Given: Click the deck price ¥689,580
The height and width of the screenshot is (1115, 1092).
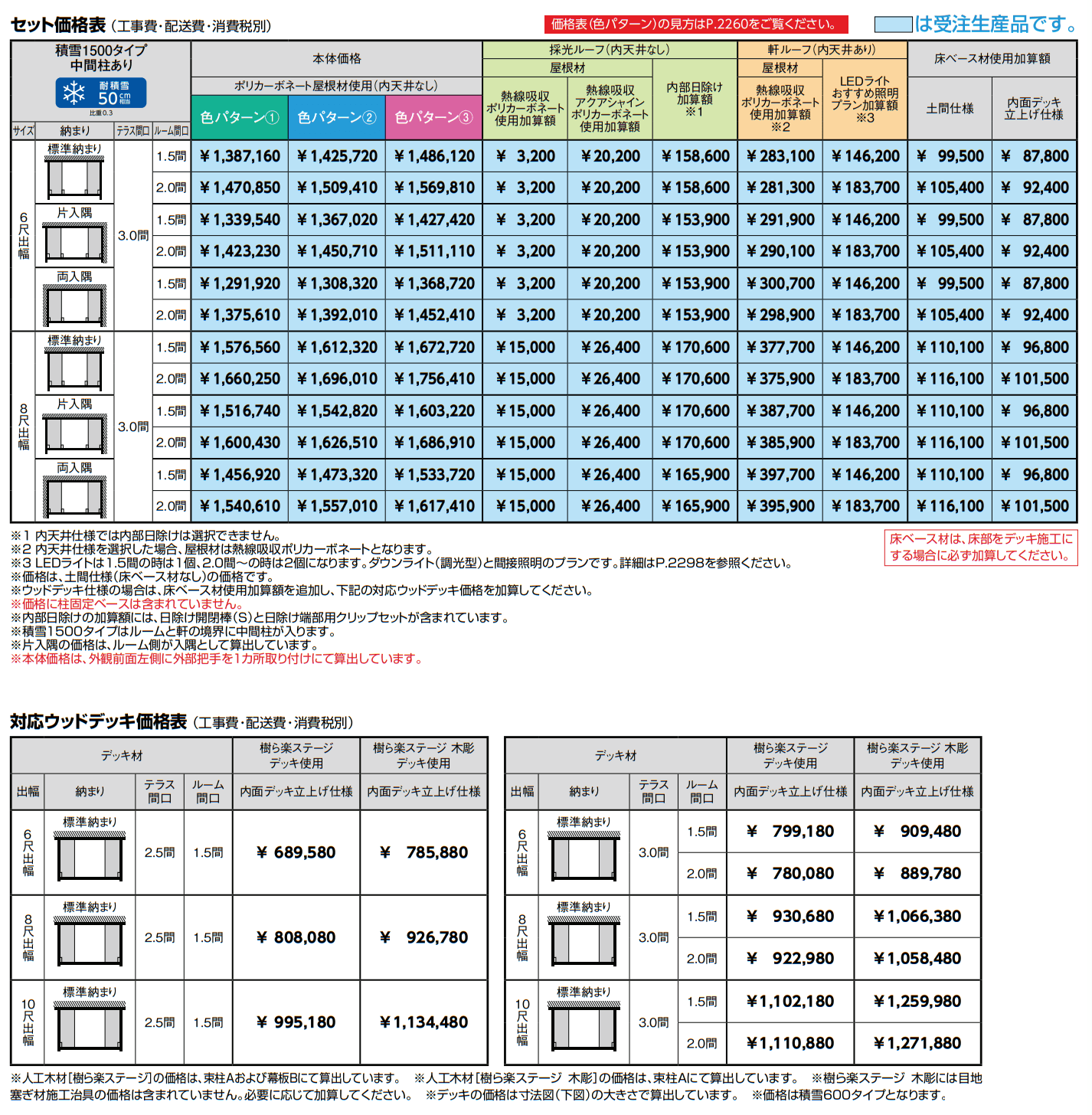Looking at the screenshot, I should point(296,852).
